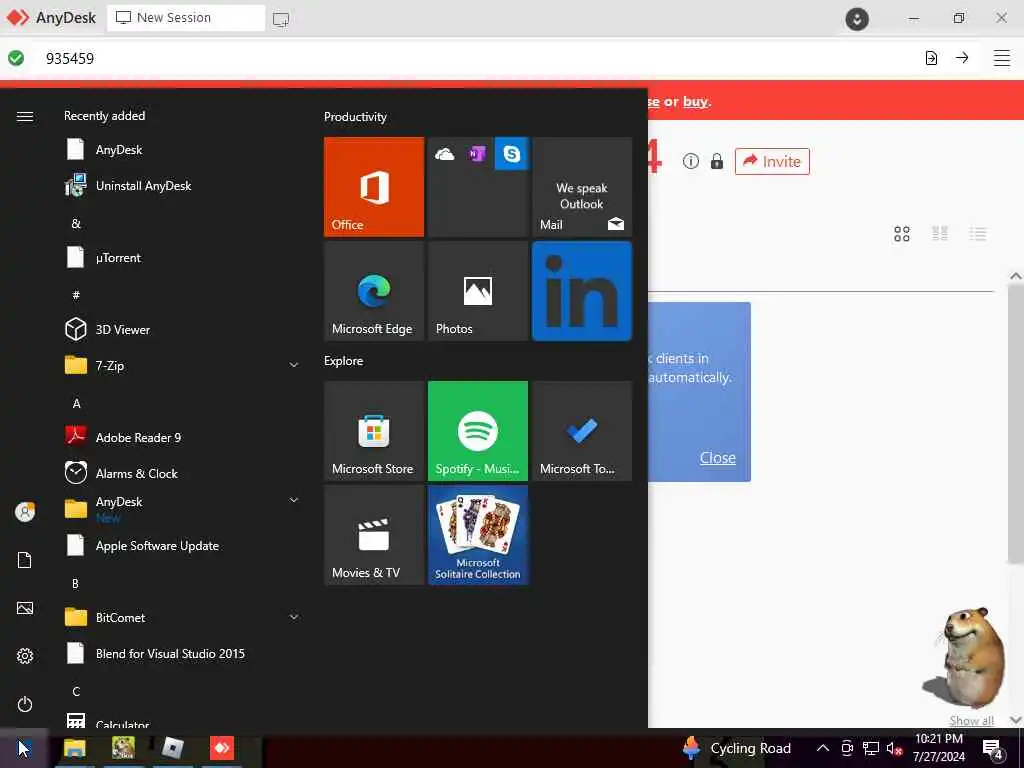The width and height of the screenshot is (1024, 768).
Task: Launch Microsoft Solitaire Collection tile
Action: point(477,535)
